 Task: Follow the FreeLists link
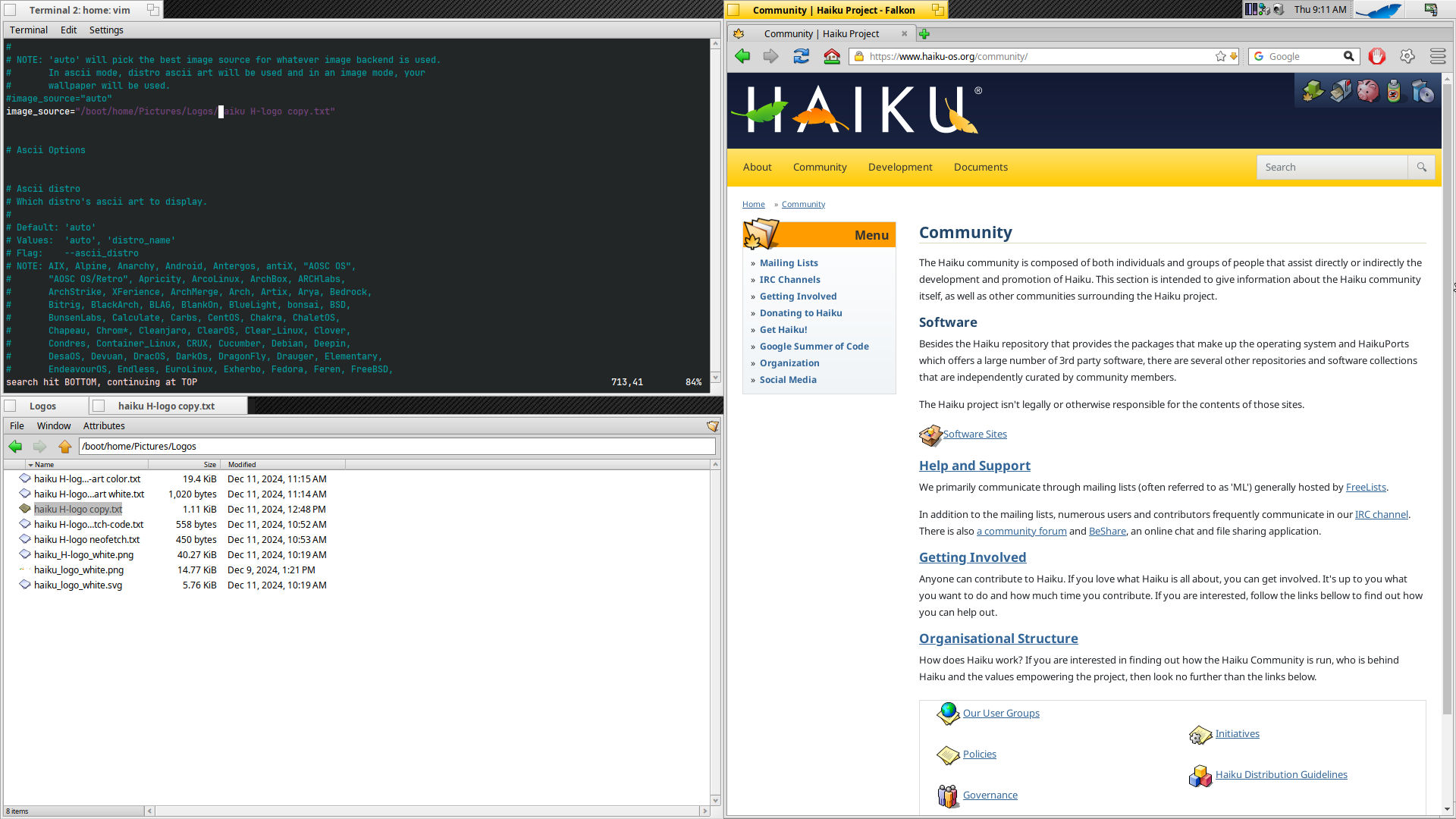coord(1365,487)
